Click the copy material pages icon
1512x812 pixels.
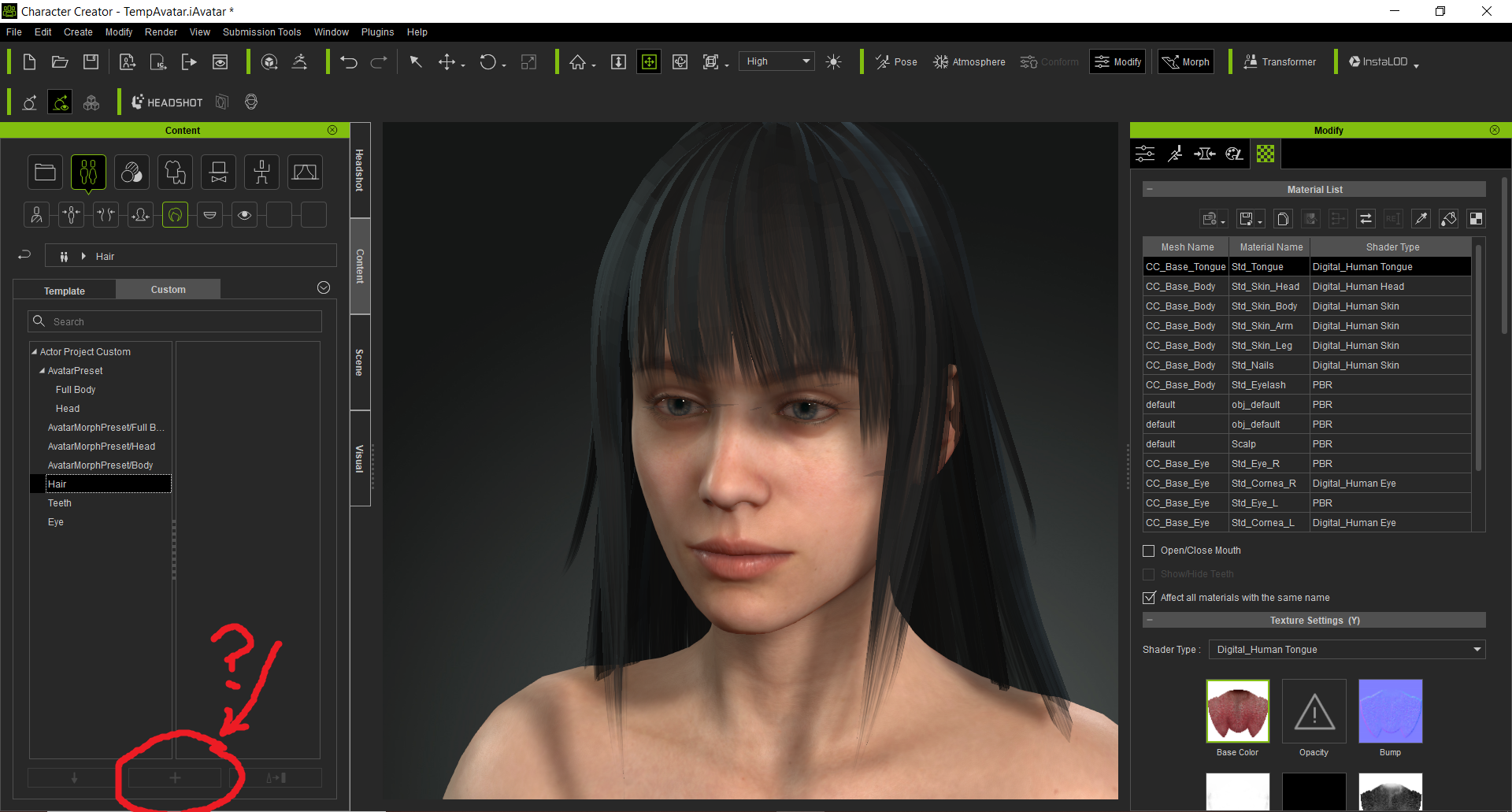1283,219
